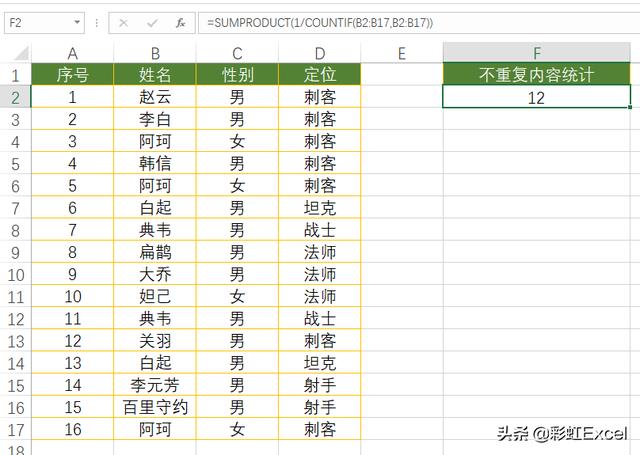Select 白起 in row 14
Viewport: 640px width, 455px height.
point(155,363)
